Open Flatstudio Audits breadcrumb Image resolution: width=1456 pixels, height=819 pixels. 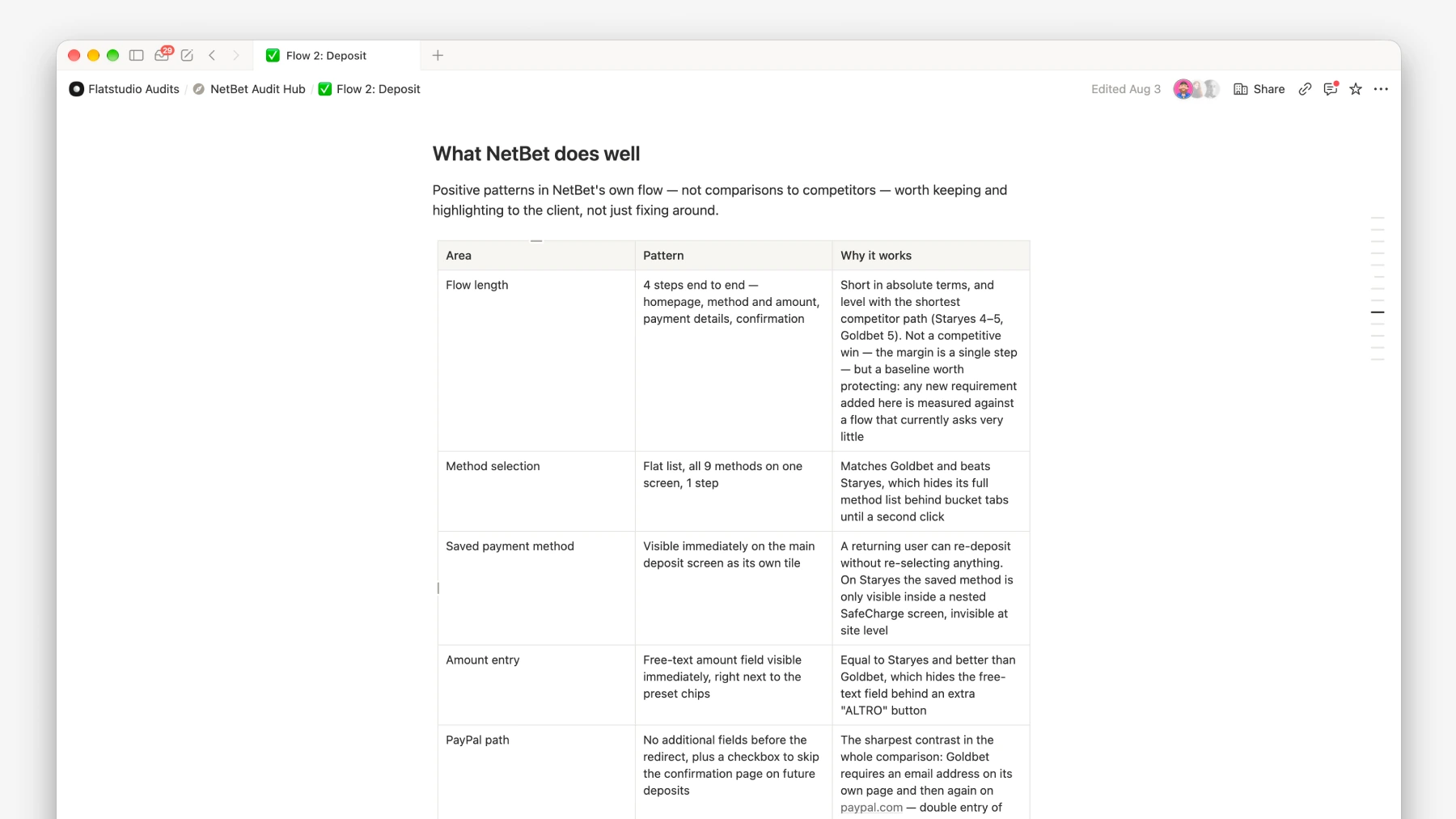click(133, 89)
